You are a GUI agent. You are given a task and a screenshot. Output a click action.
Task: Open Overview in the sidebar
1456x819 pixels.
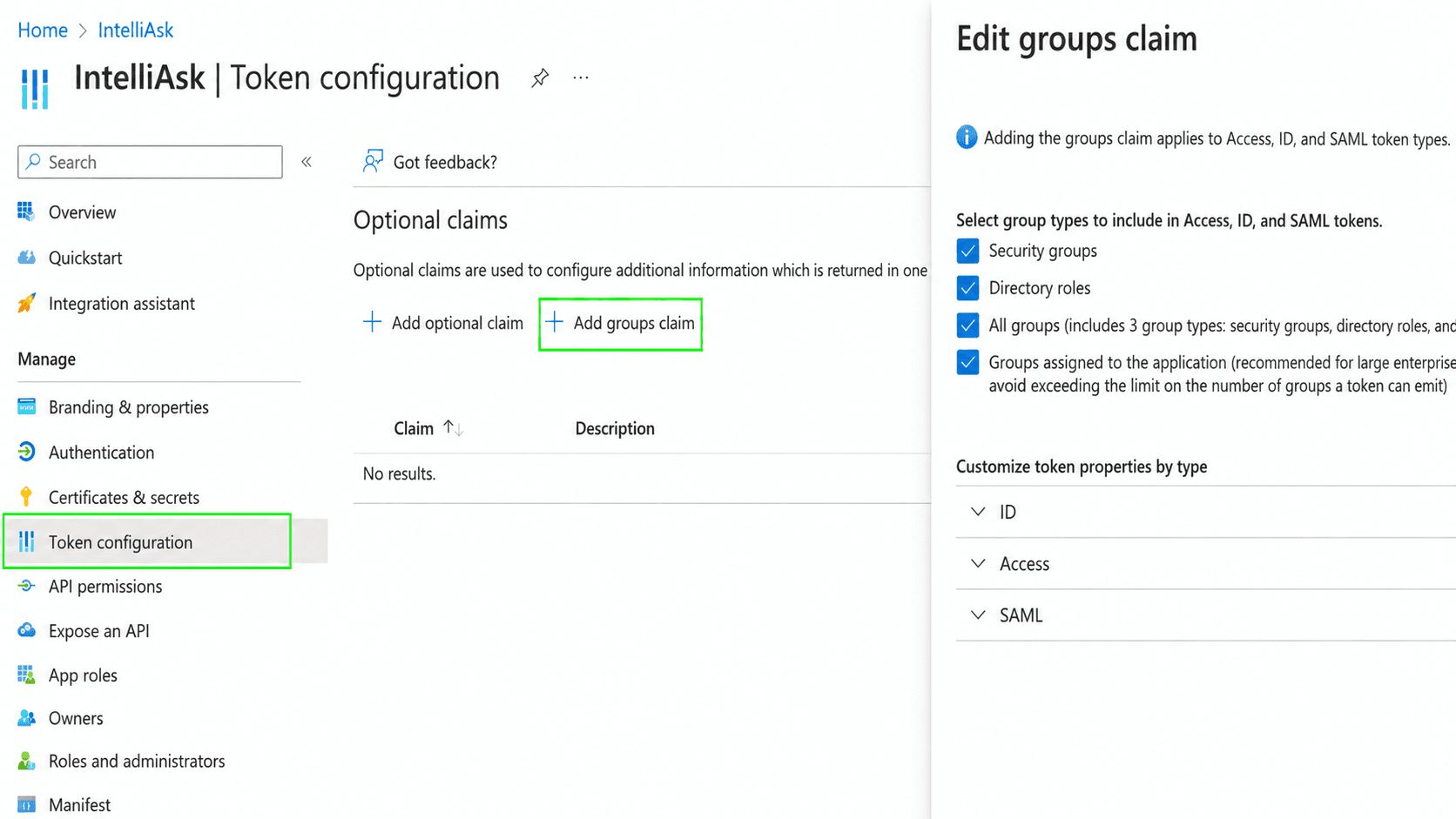(82, 212)
